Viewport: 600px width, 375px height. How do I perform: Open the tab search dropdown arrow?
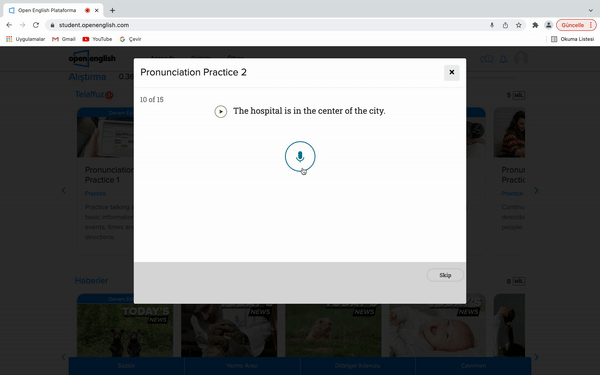pyautogui.click(x=590, y=10)
